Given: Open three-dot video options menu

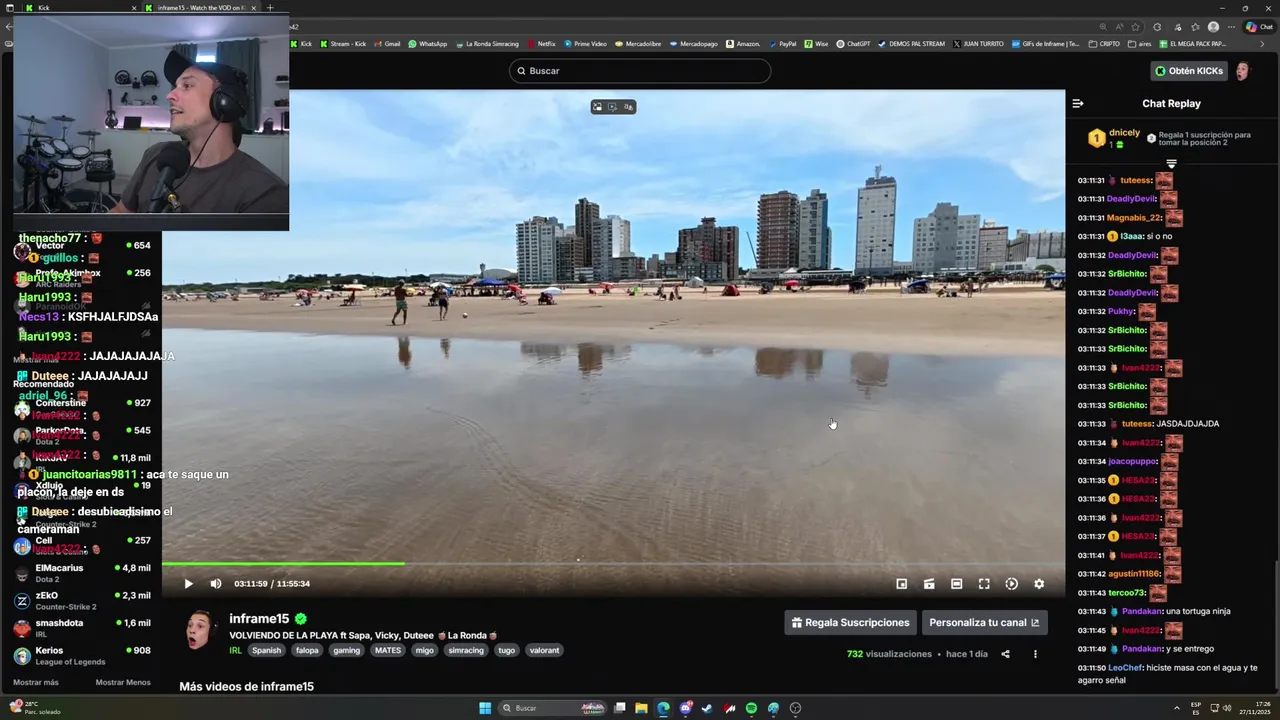Looking at the screenshot, I should (1035, 654).
